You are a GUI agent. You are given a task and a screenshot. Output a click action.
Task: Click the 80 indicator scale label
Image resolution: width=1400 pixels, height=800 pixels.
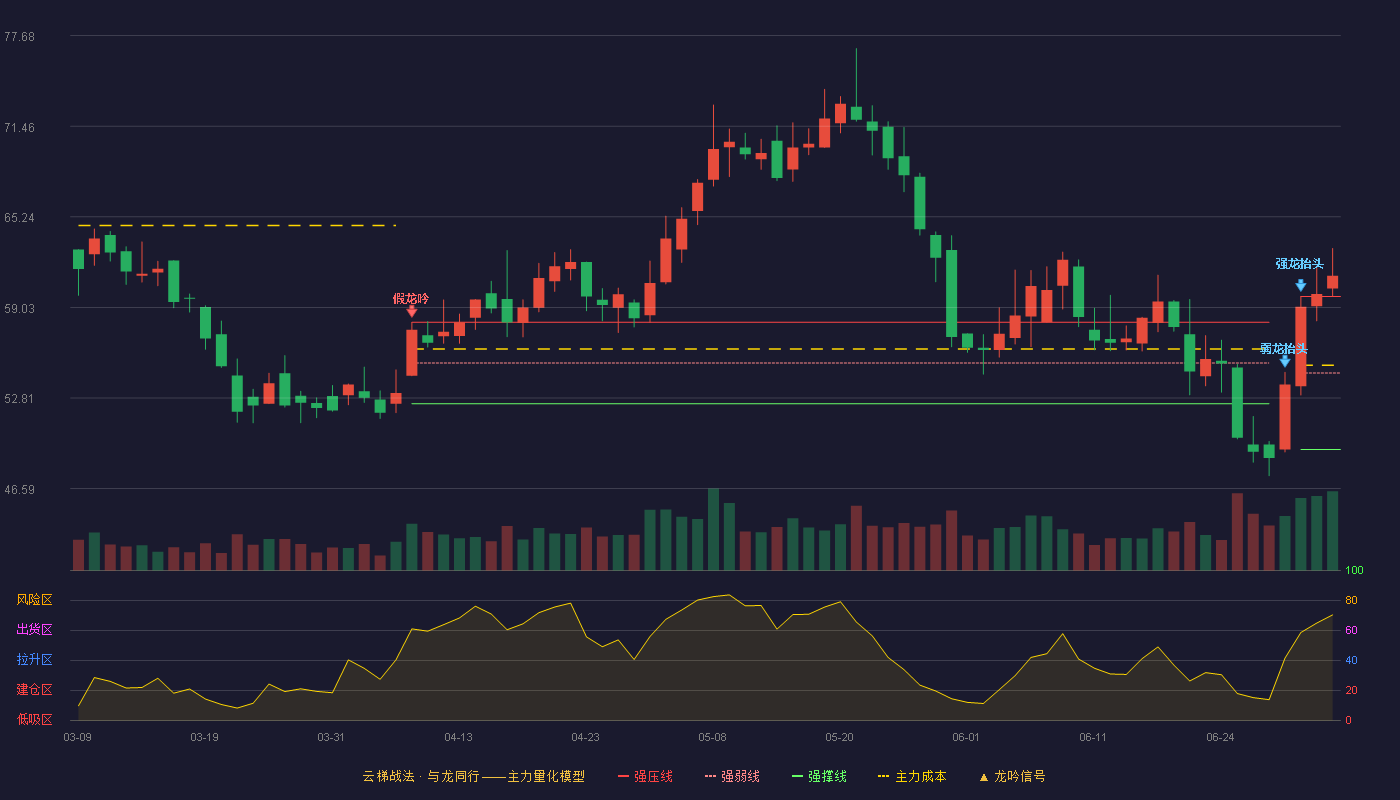click(1351, 601)
